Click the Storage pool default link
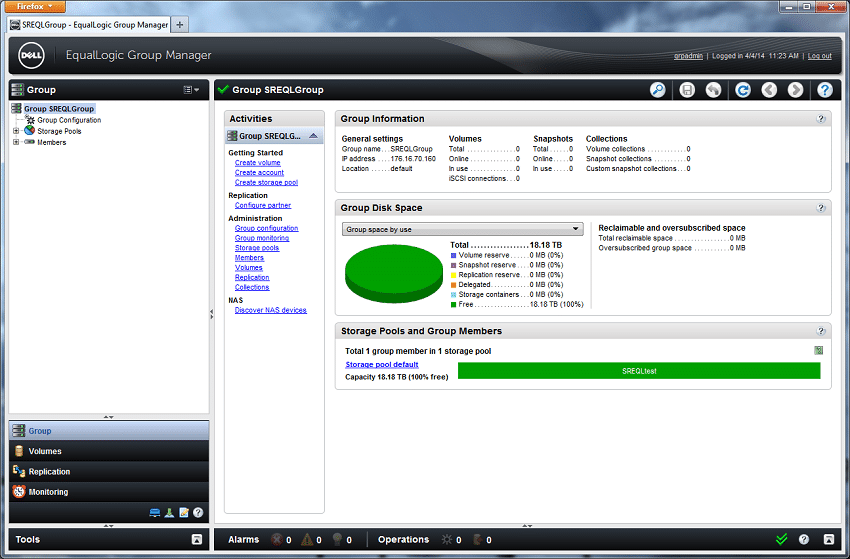 pos(382,364)
